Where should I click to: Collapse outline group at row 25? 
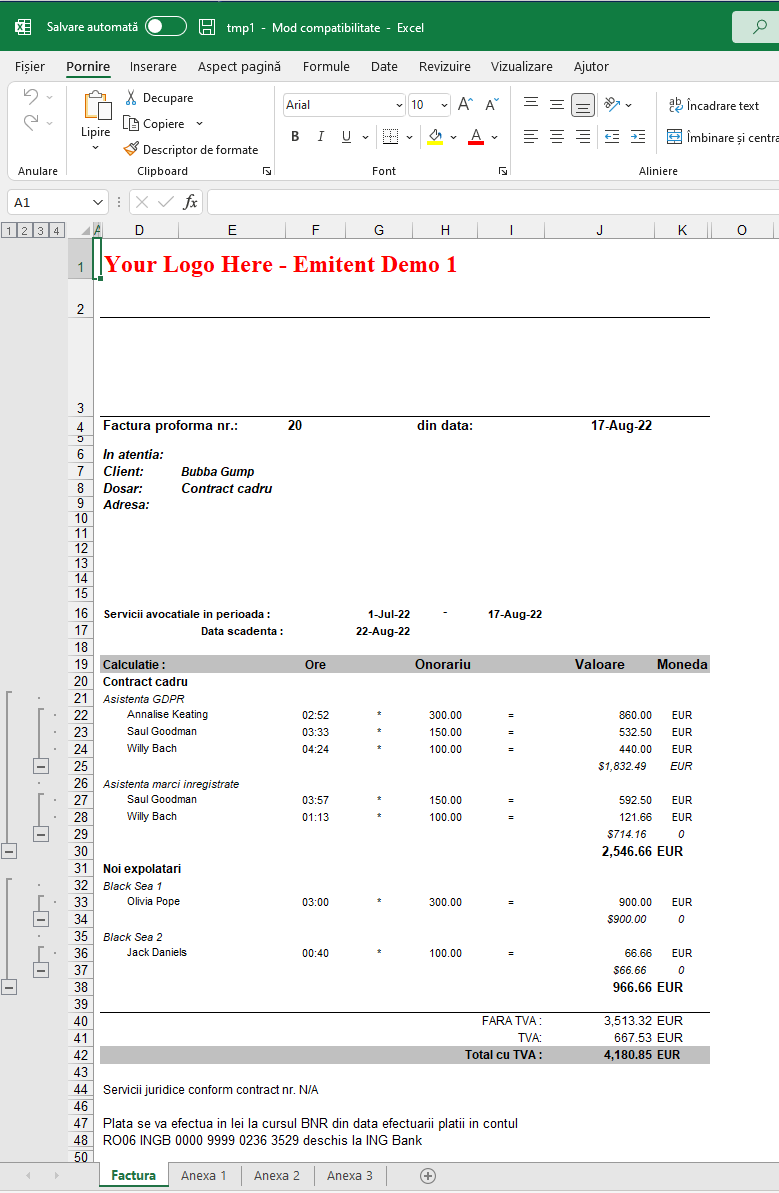[41, 766]
